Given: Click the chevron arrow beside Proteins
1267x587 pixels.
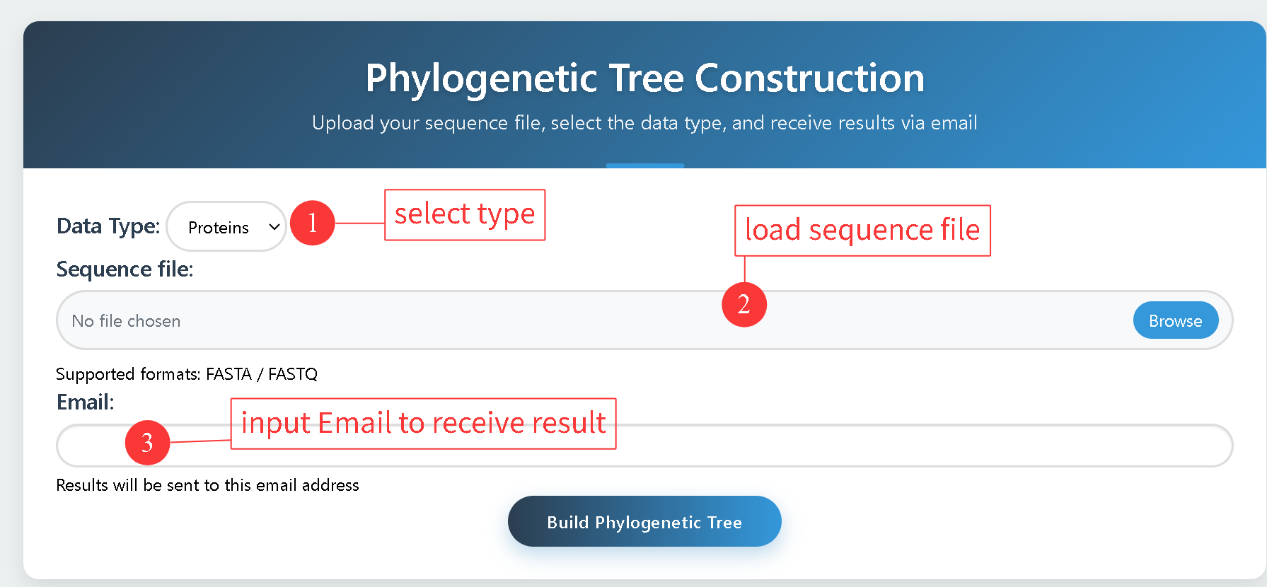Looking at the screenshot, I should coord(274,227).
